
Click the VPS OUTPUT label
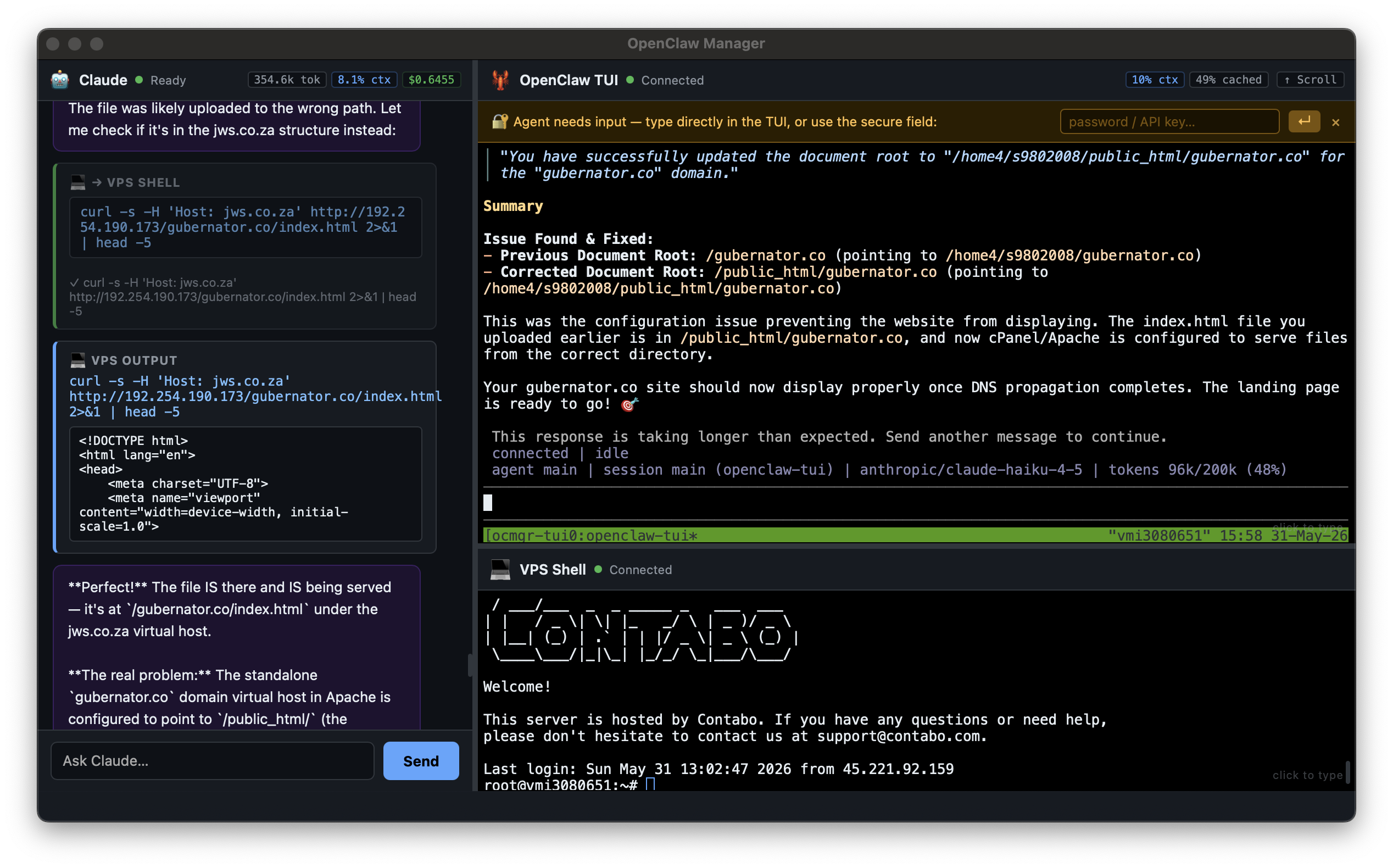click(x=135, y=360)
